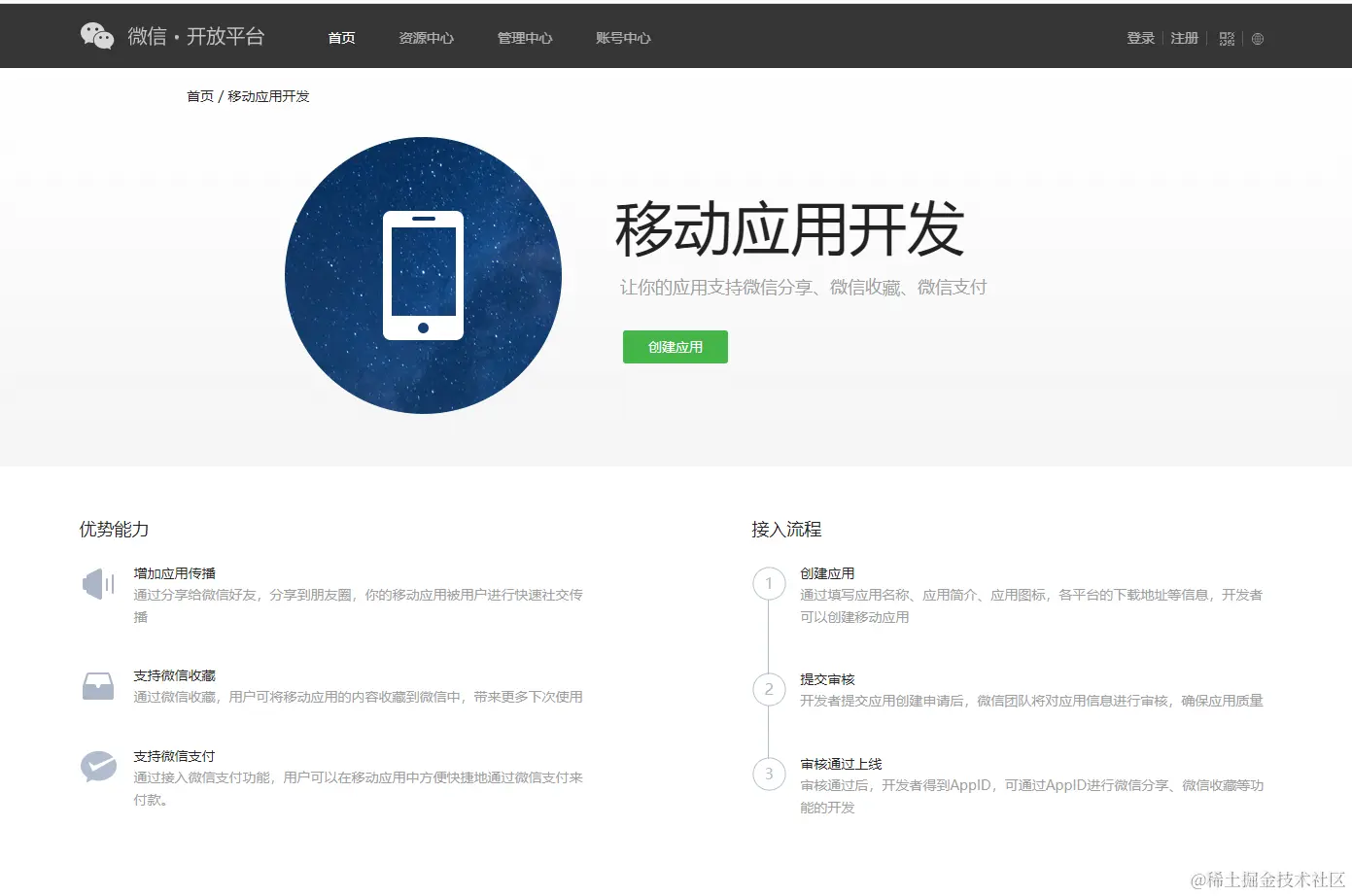Open the 管理中心 navigation tab

[525, 38]
